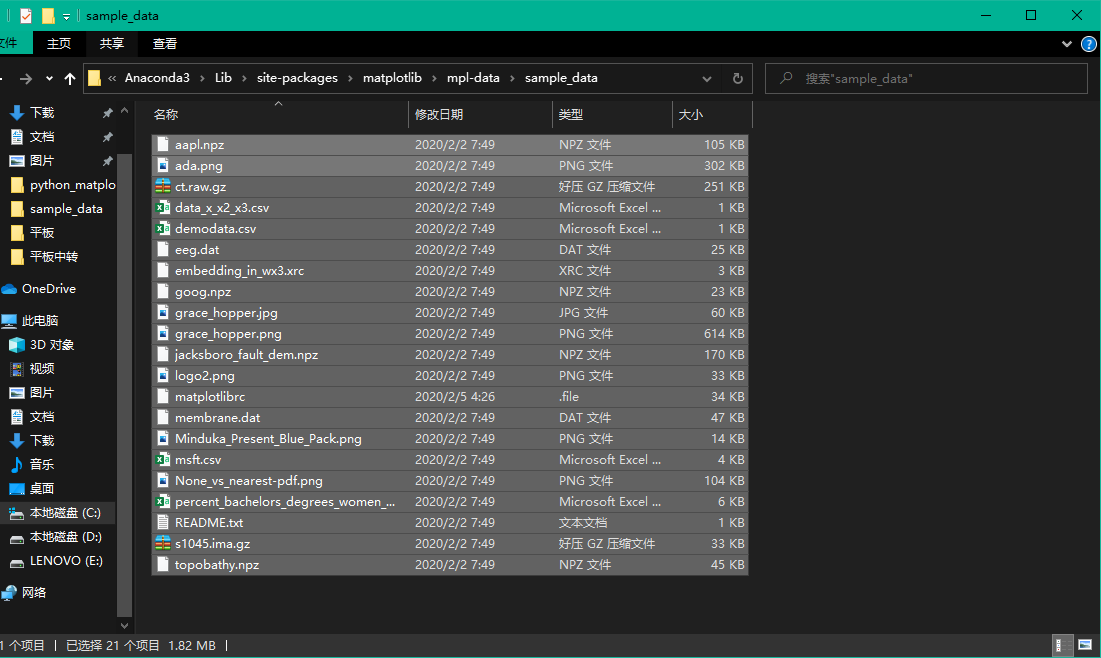Open the address bar history dropdown
Viewport: 1101px width, 658px height.
pyautogui.click(x=707, y=78)
